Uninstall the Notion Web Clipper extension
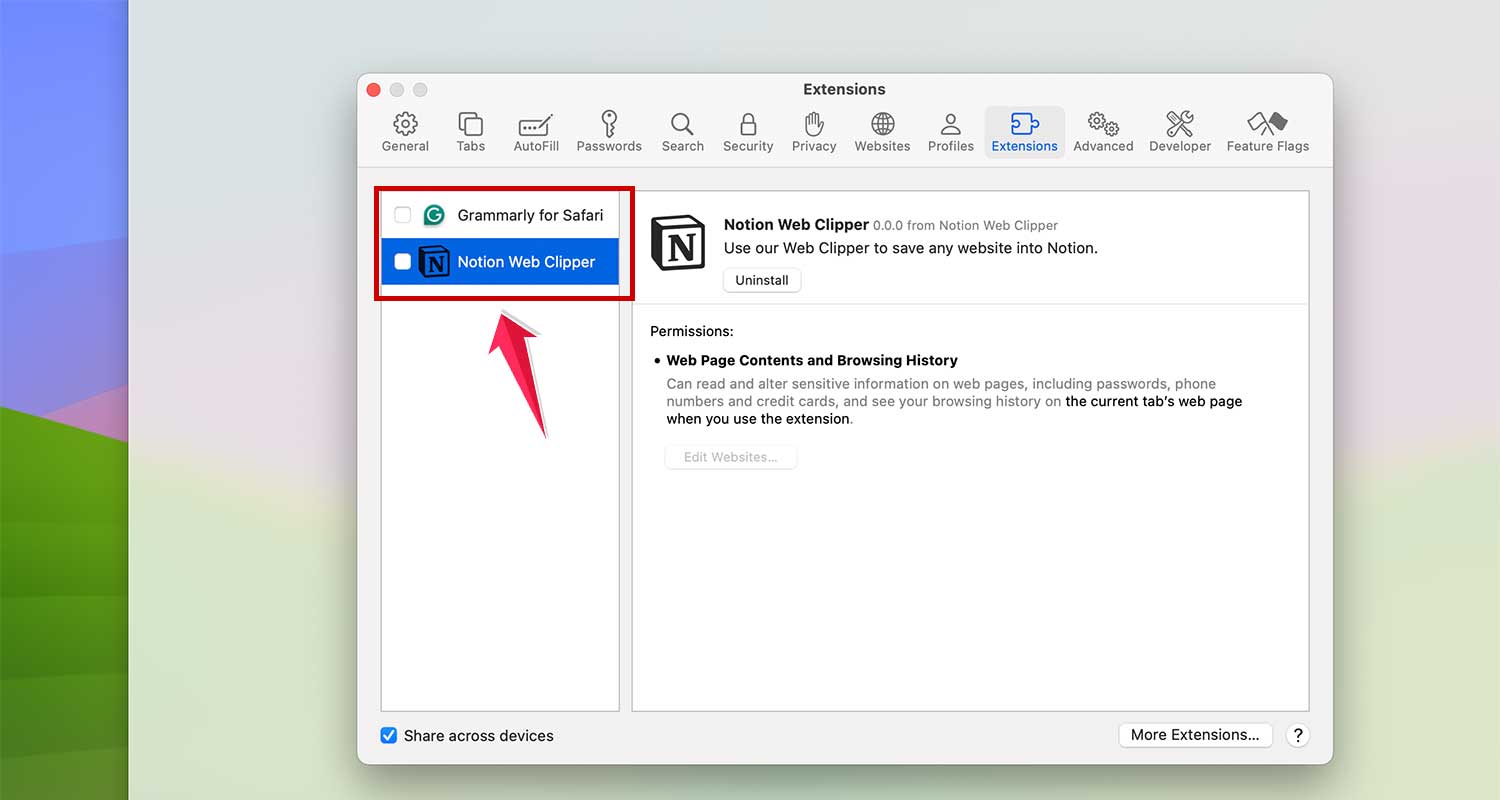The width and height of the screenshot is (1500, 800). (x=761, y=280)
